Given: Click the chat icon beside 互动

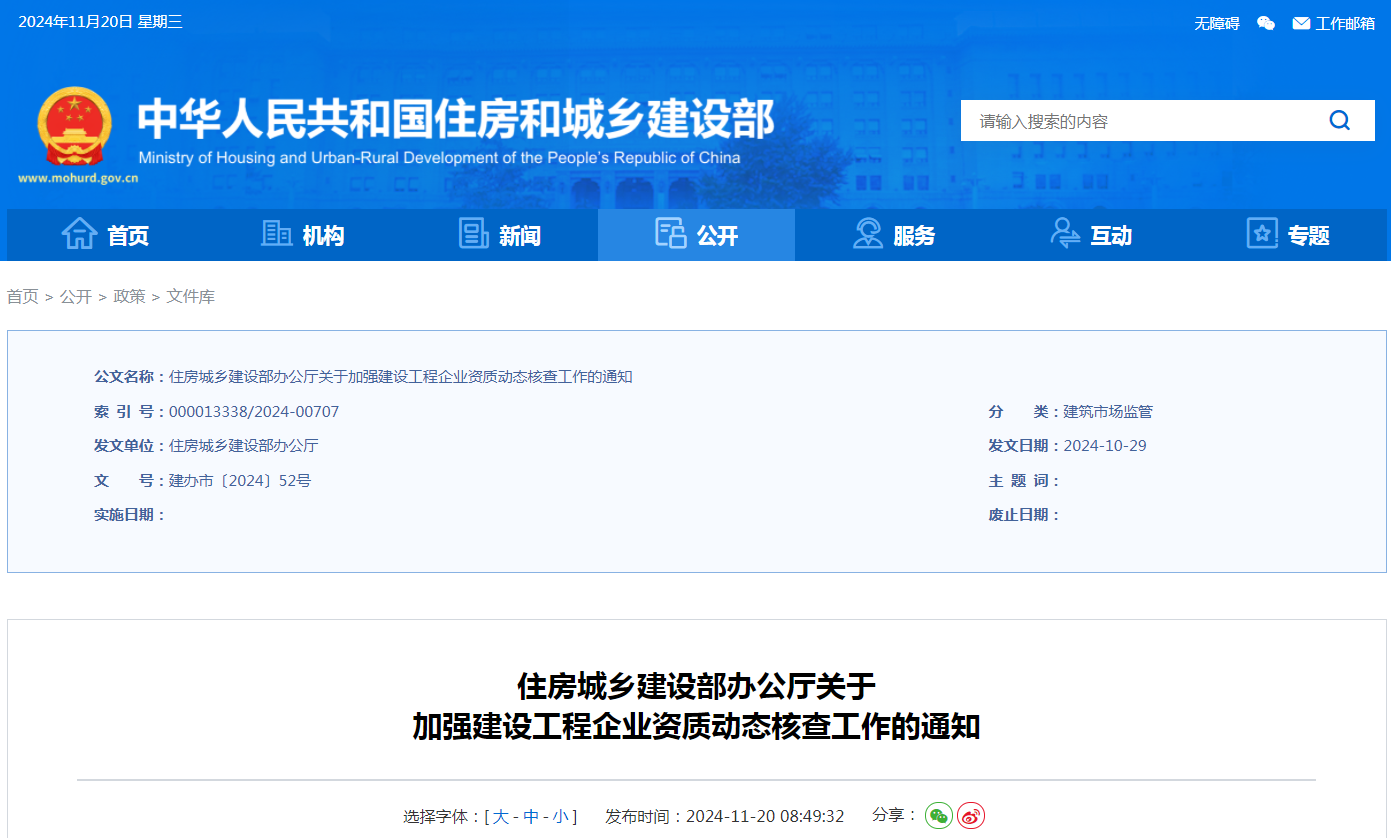Looking at the screenshot, I should click(x=1063, y=233).
